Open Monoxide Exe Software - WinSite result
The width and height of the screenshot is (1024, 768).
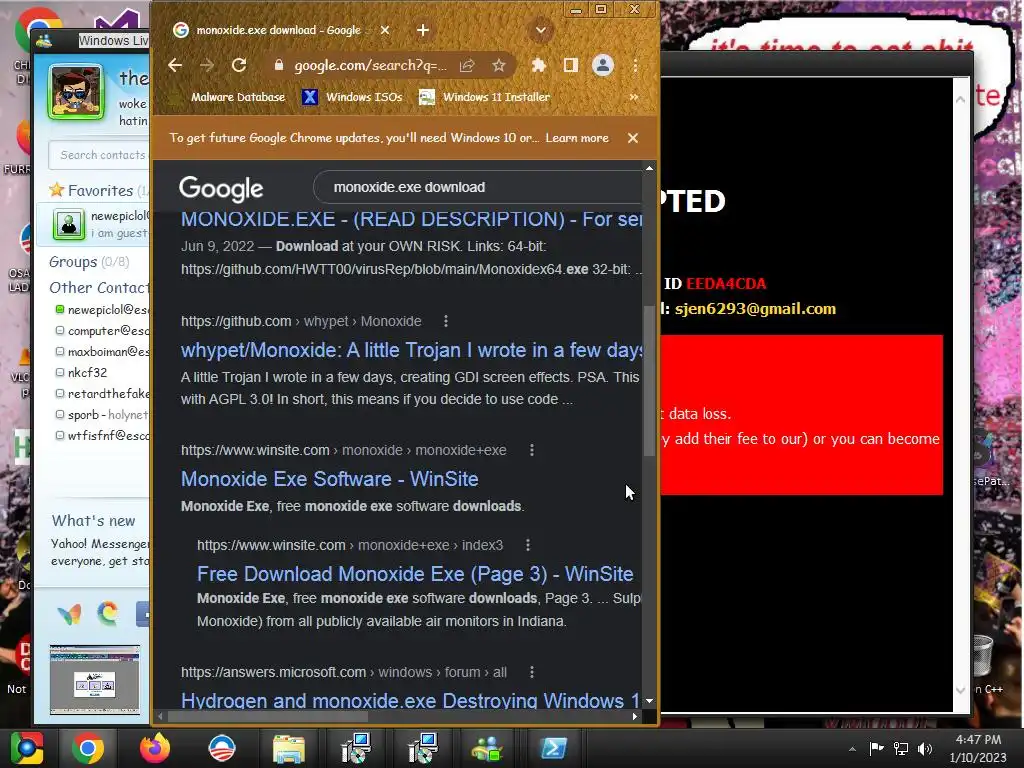(x=330, y=479)
